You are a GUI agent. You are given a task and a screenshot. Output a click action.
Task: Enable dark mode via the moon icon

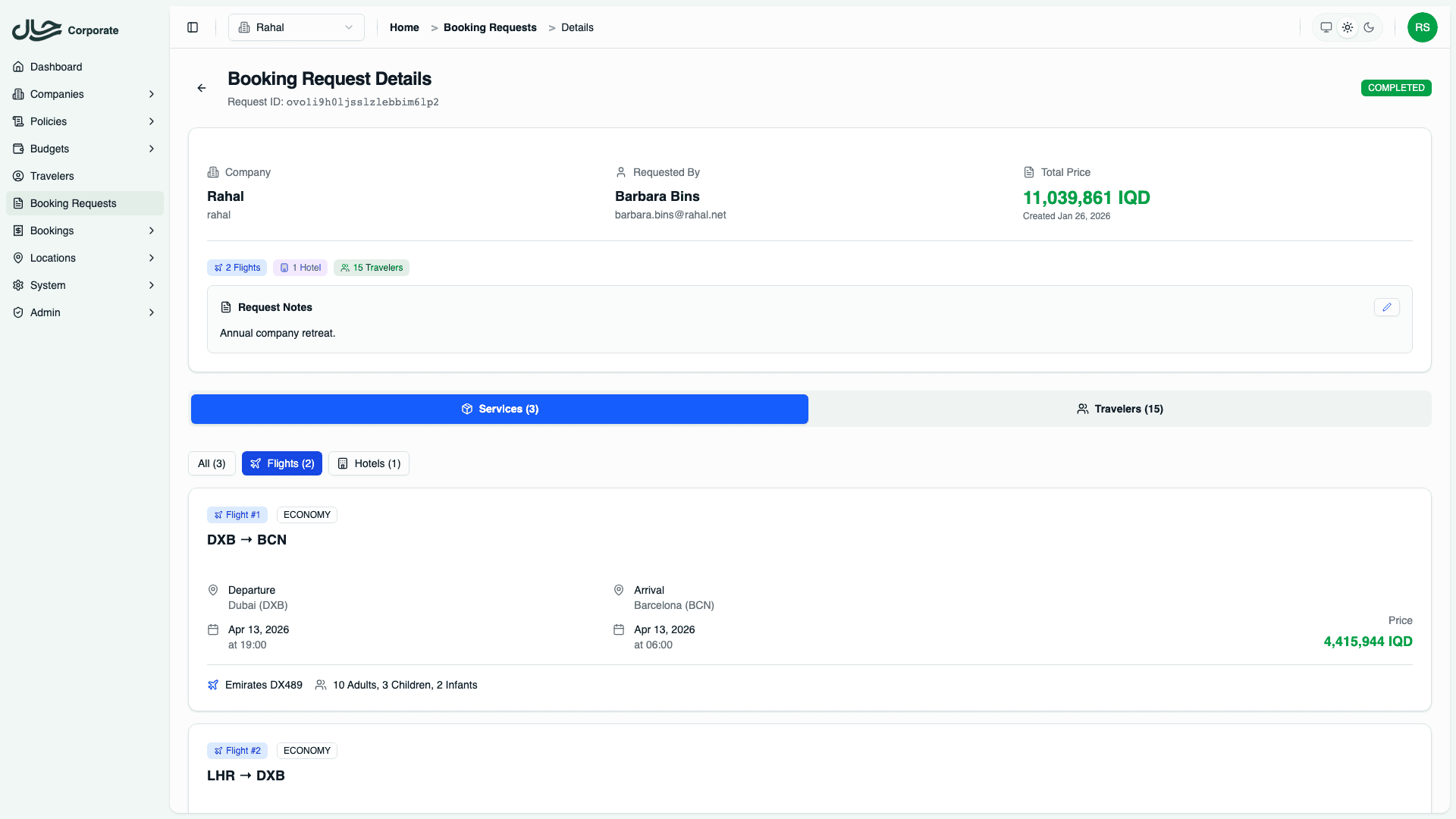click(x=1369, y=27)
